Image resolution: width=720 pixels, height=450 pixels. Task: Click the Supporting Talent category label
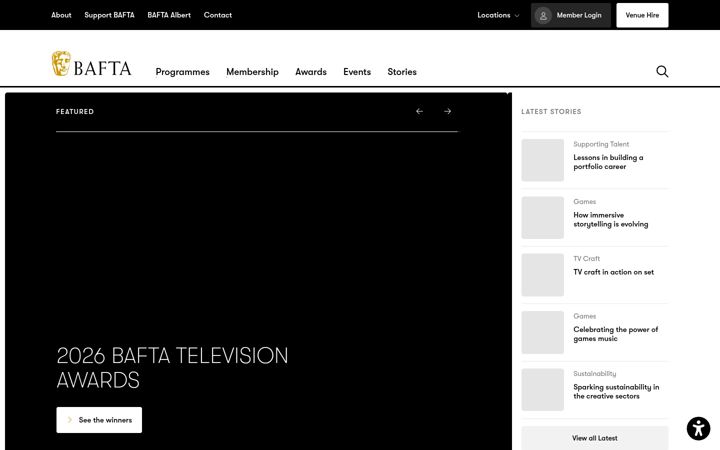point(601,144)
